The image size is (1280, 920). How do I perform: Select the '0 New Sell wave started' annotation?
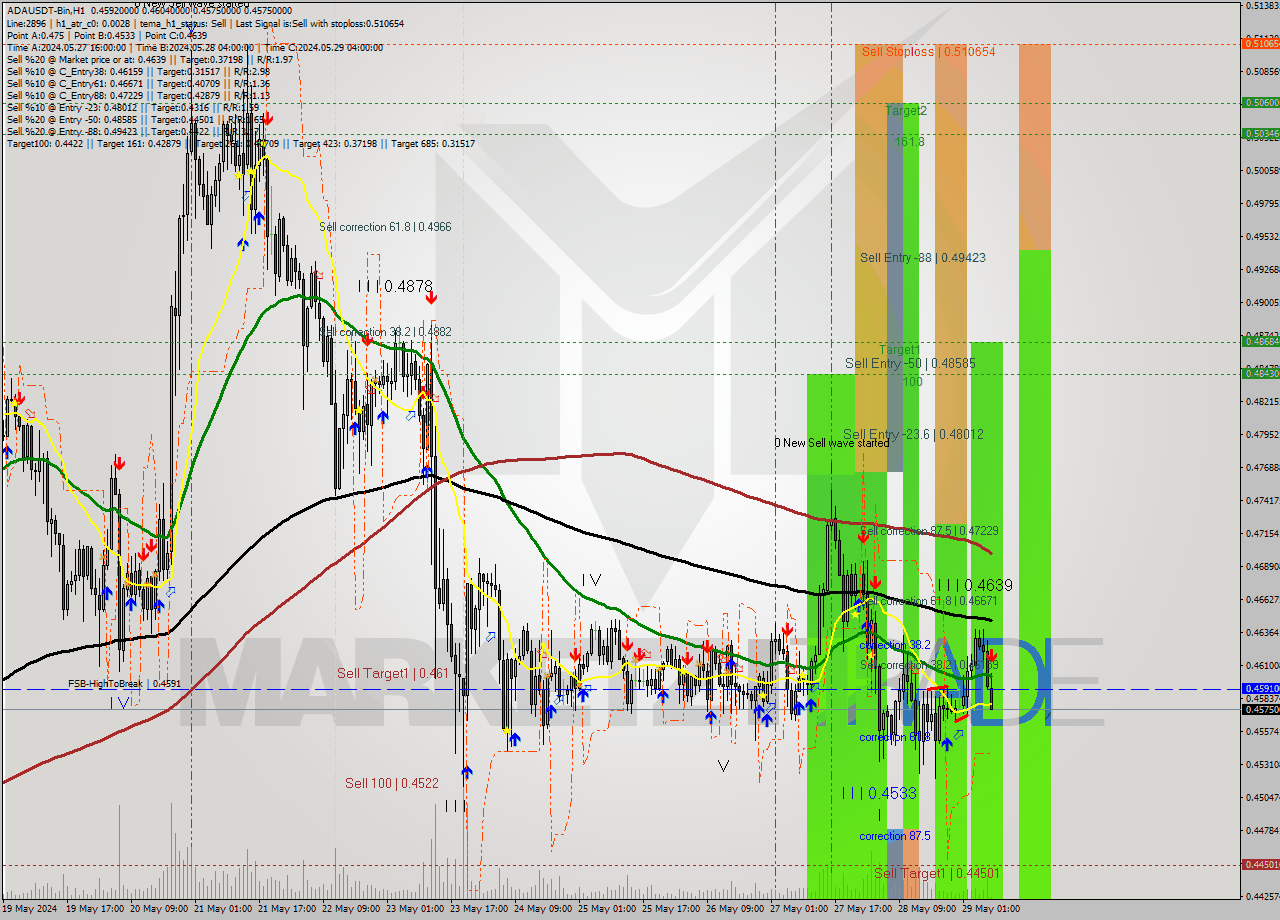click(831, 442)
